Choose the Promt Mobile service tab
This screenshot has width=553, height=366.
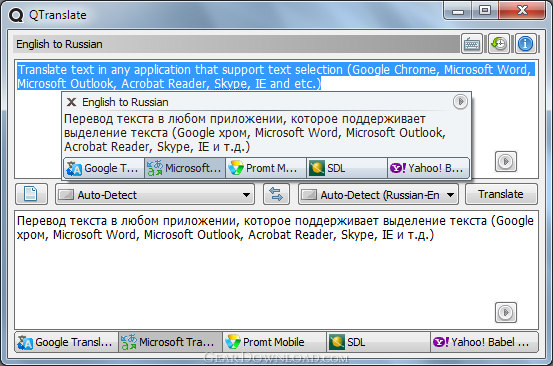tap(275, 342)
